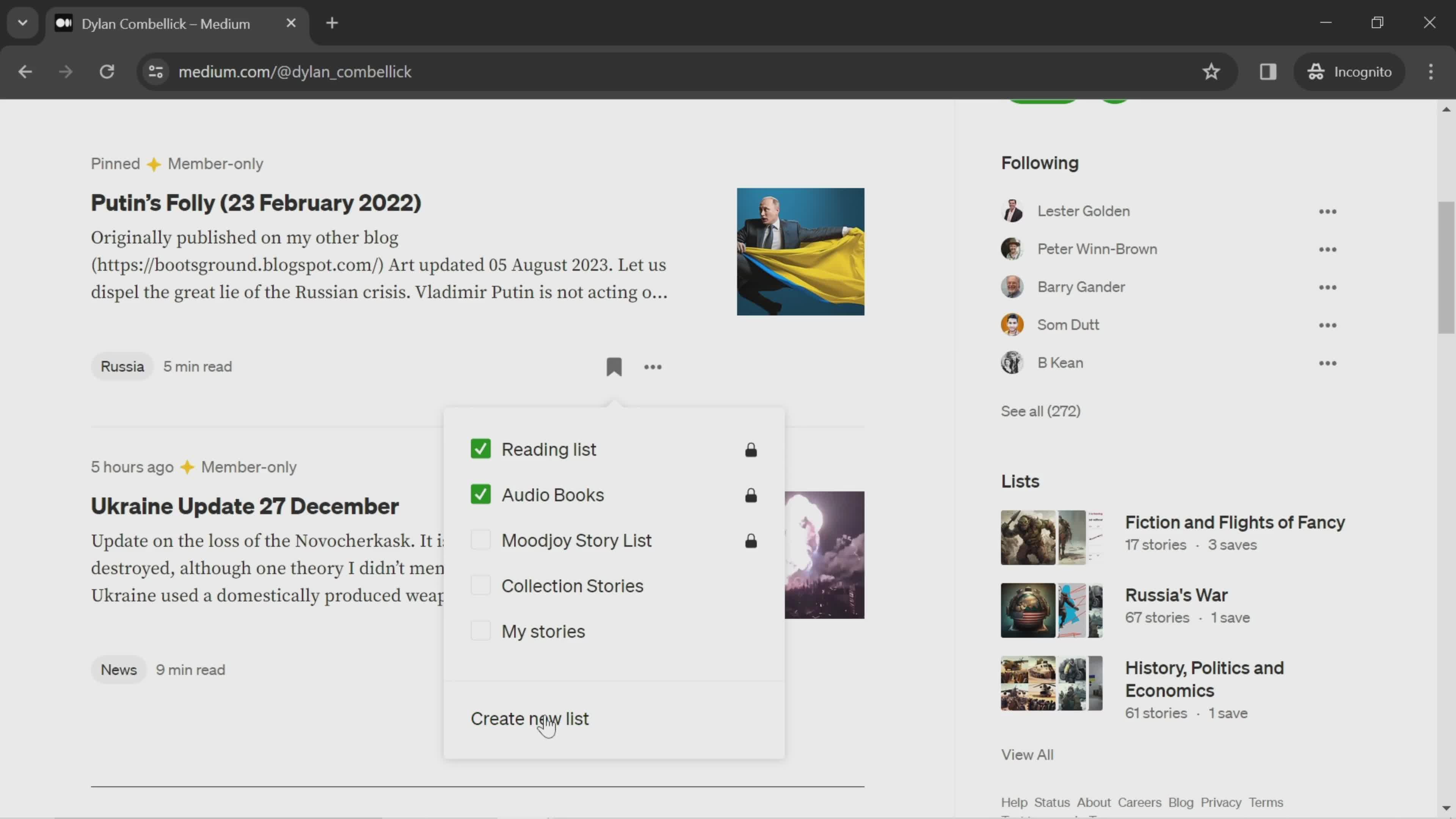Open a new browser tab
The width and height of the screenshot is (1456, 819).
333,23
